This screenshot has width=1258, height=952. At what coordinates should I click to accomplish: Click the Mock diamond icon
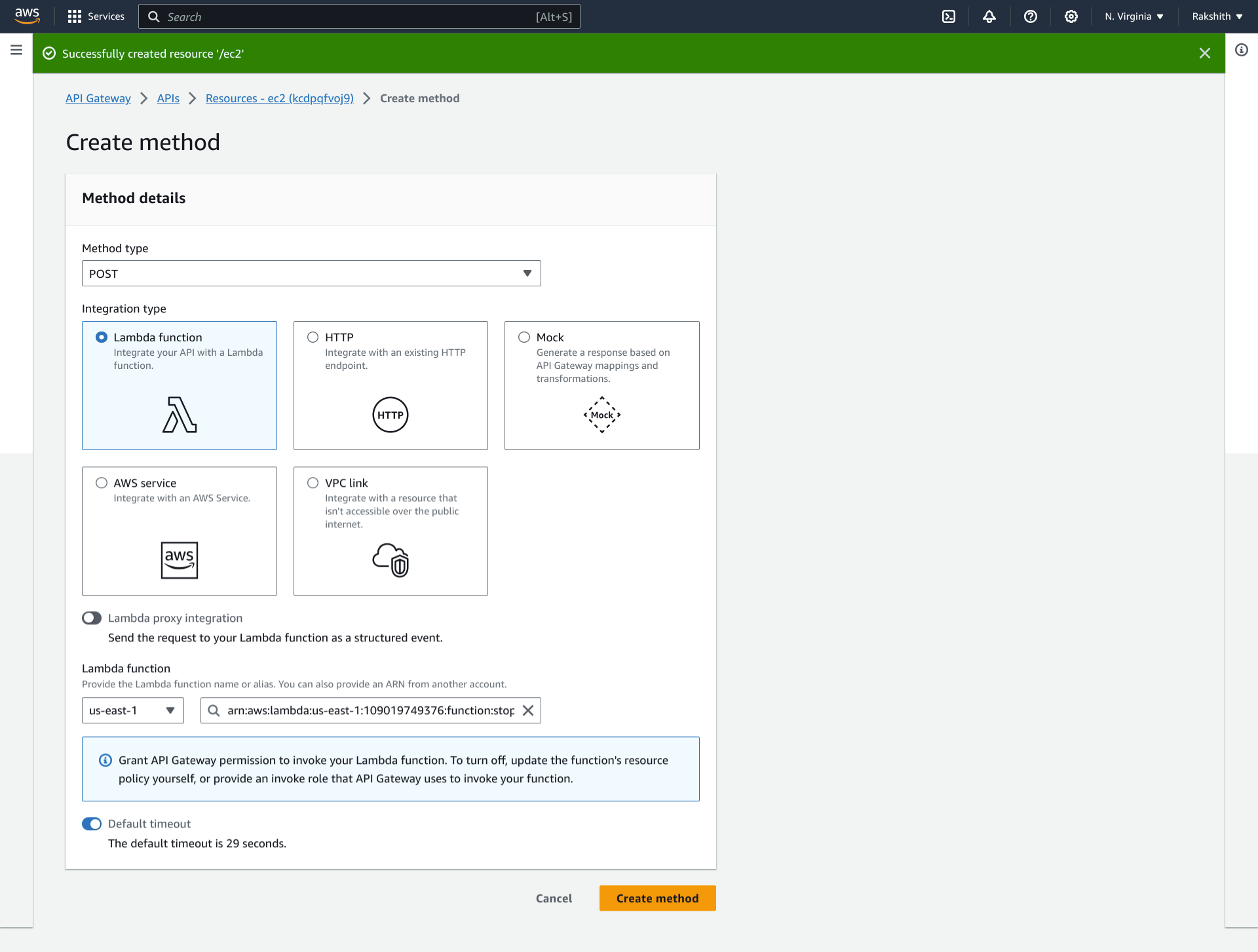click(x=602, y=415)
